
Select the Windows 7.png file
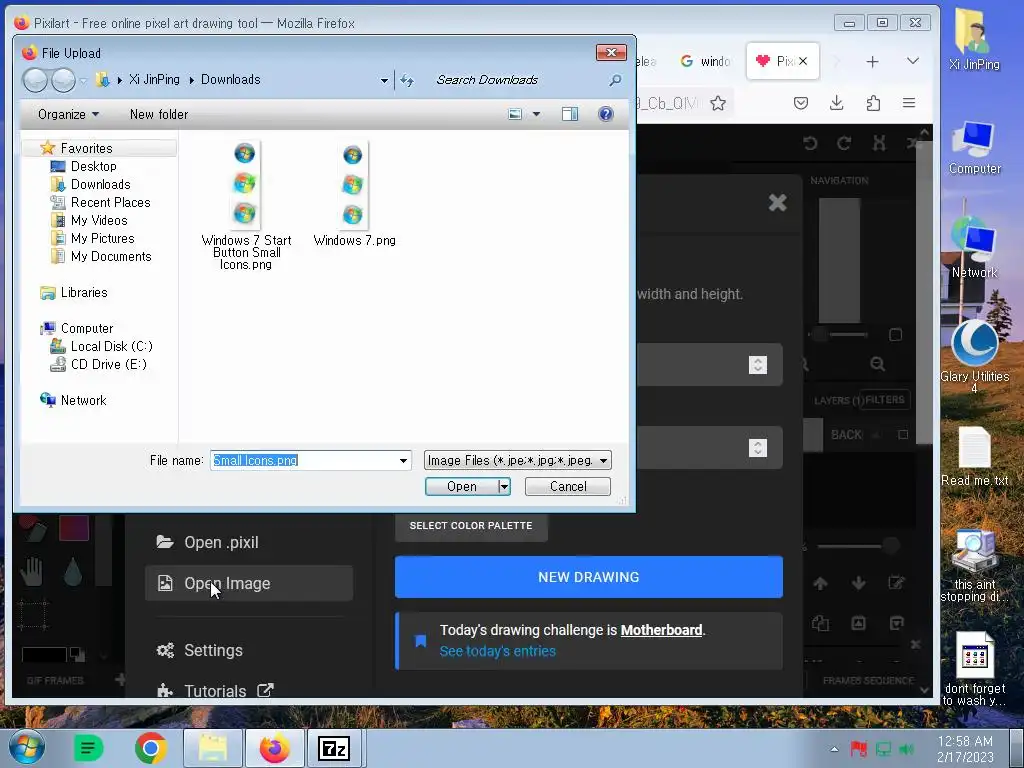pyautogui.click(x=354, y=194)
